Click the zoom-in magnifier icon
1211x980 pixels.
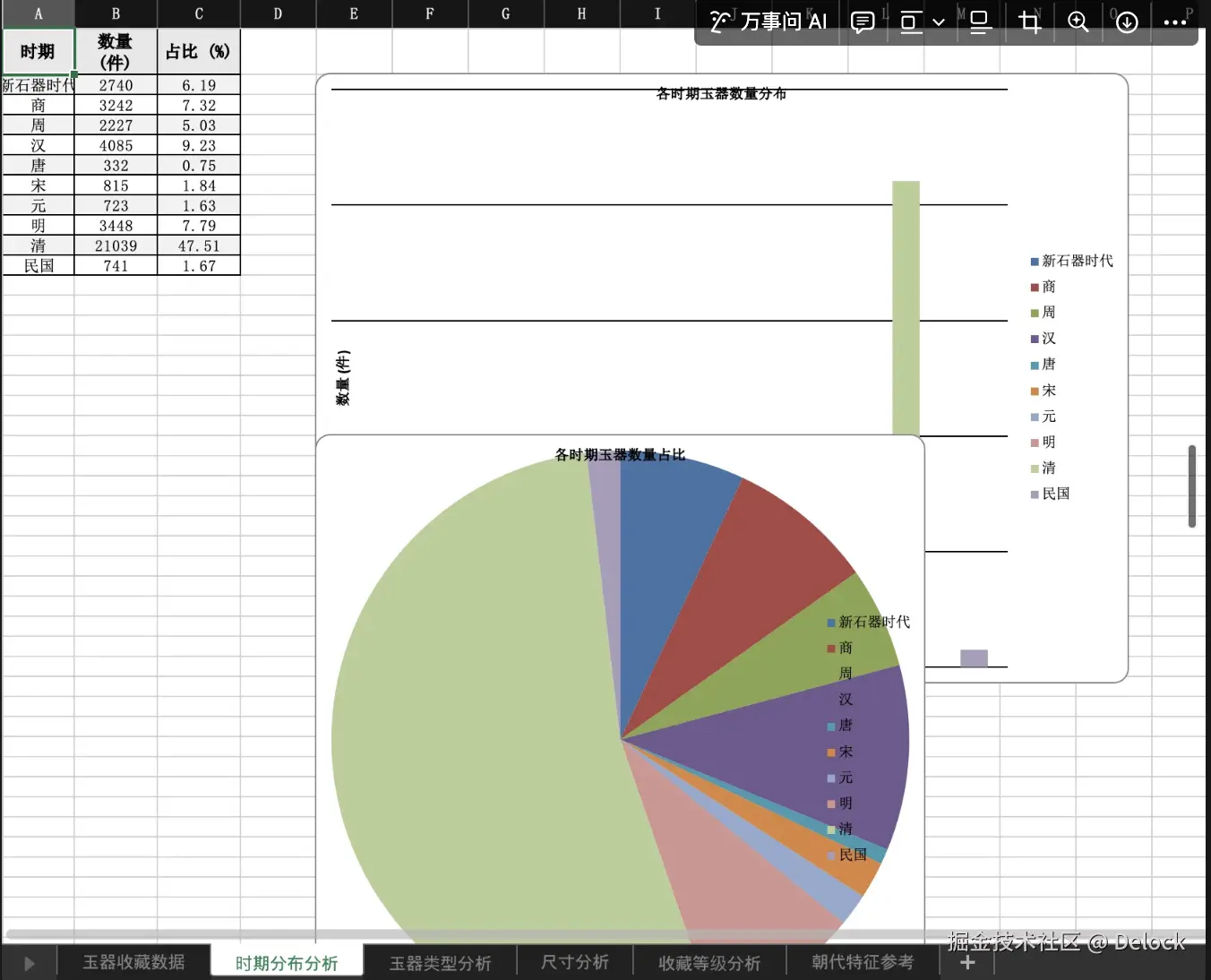click(x=1078, y=22)
